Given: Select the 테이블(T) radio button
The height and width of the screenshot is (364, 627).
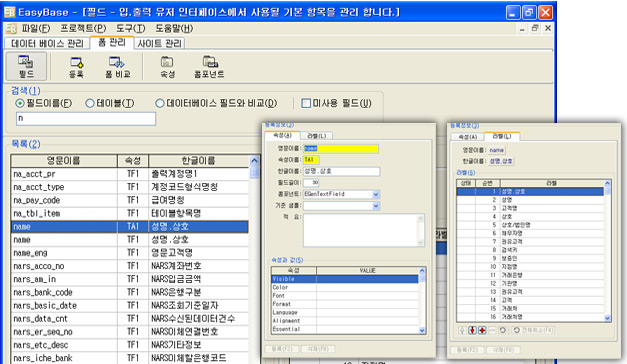Looking at the screenshot, I should pos(90,104).
